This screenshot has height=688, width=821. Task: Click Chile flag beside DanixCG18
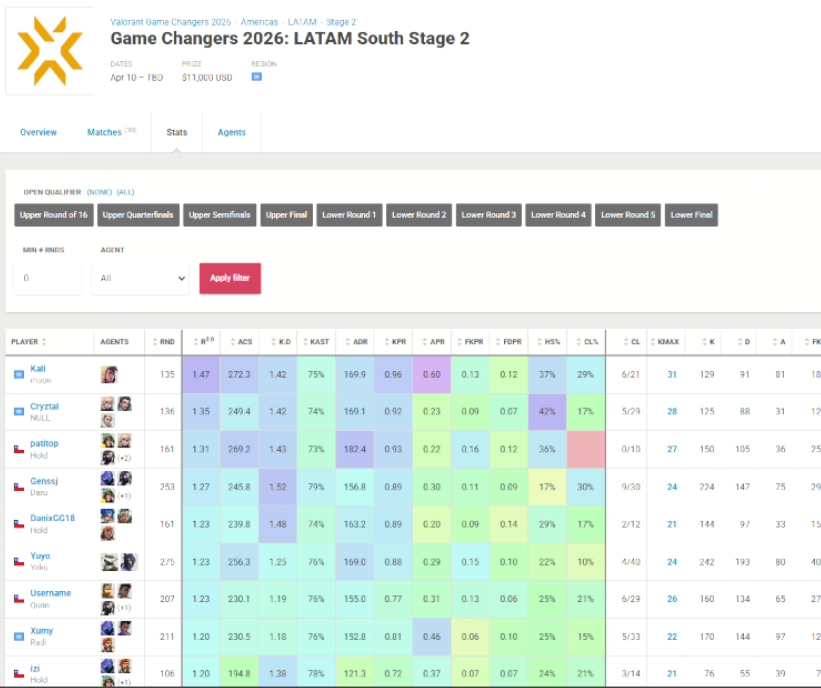click(19, 524)
